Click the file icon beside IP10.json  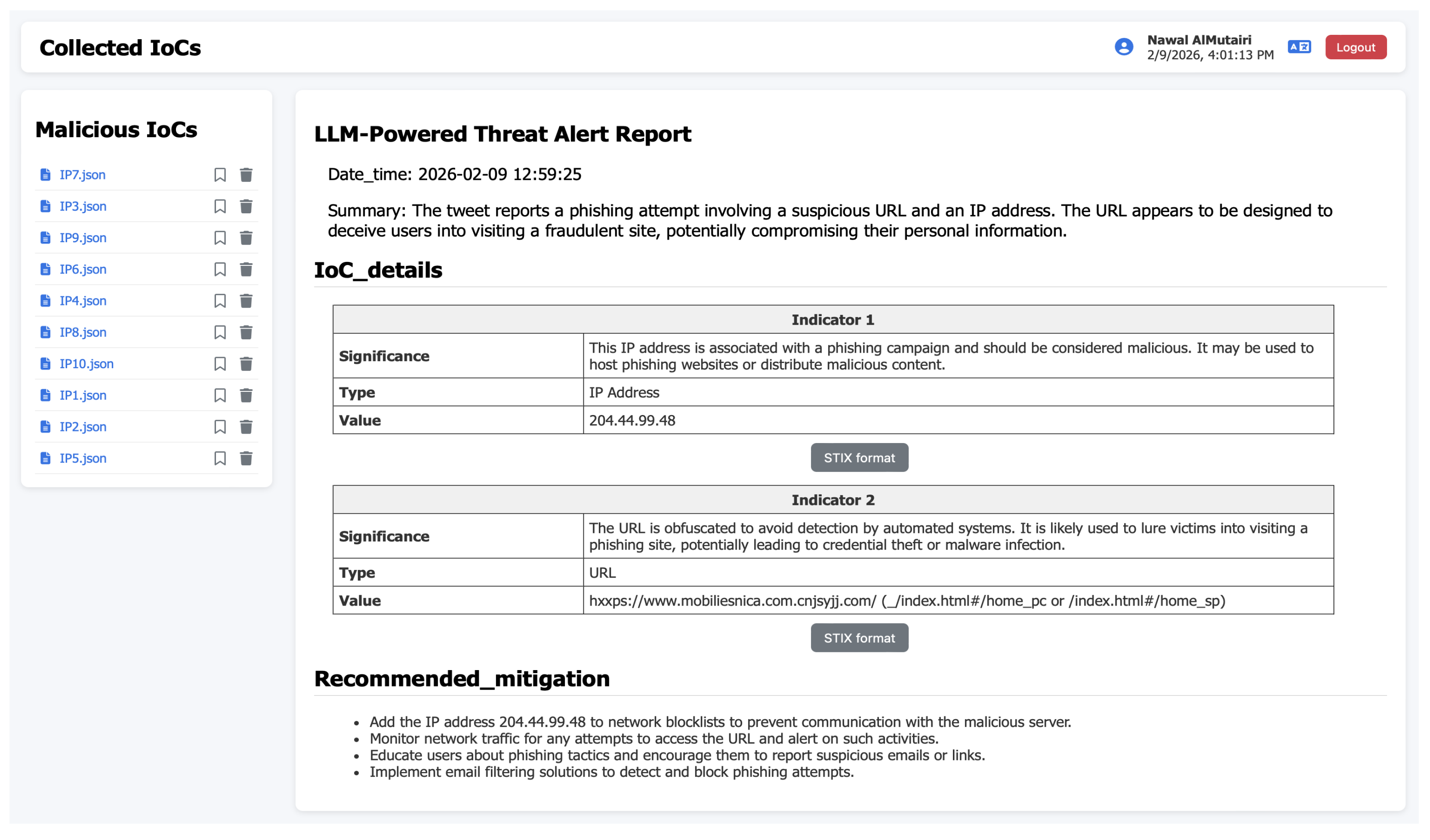click(46, 363)
